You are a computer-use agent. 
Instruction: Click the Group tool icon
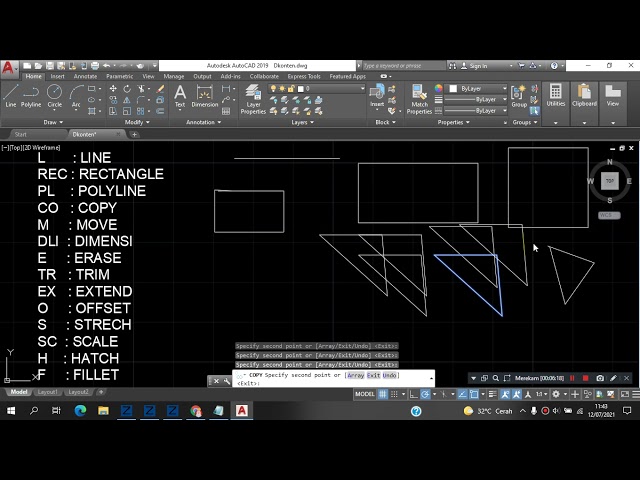pos(519,96)
